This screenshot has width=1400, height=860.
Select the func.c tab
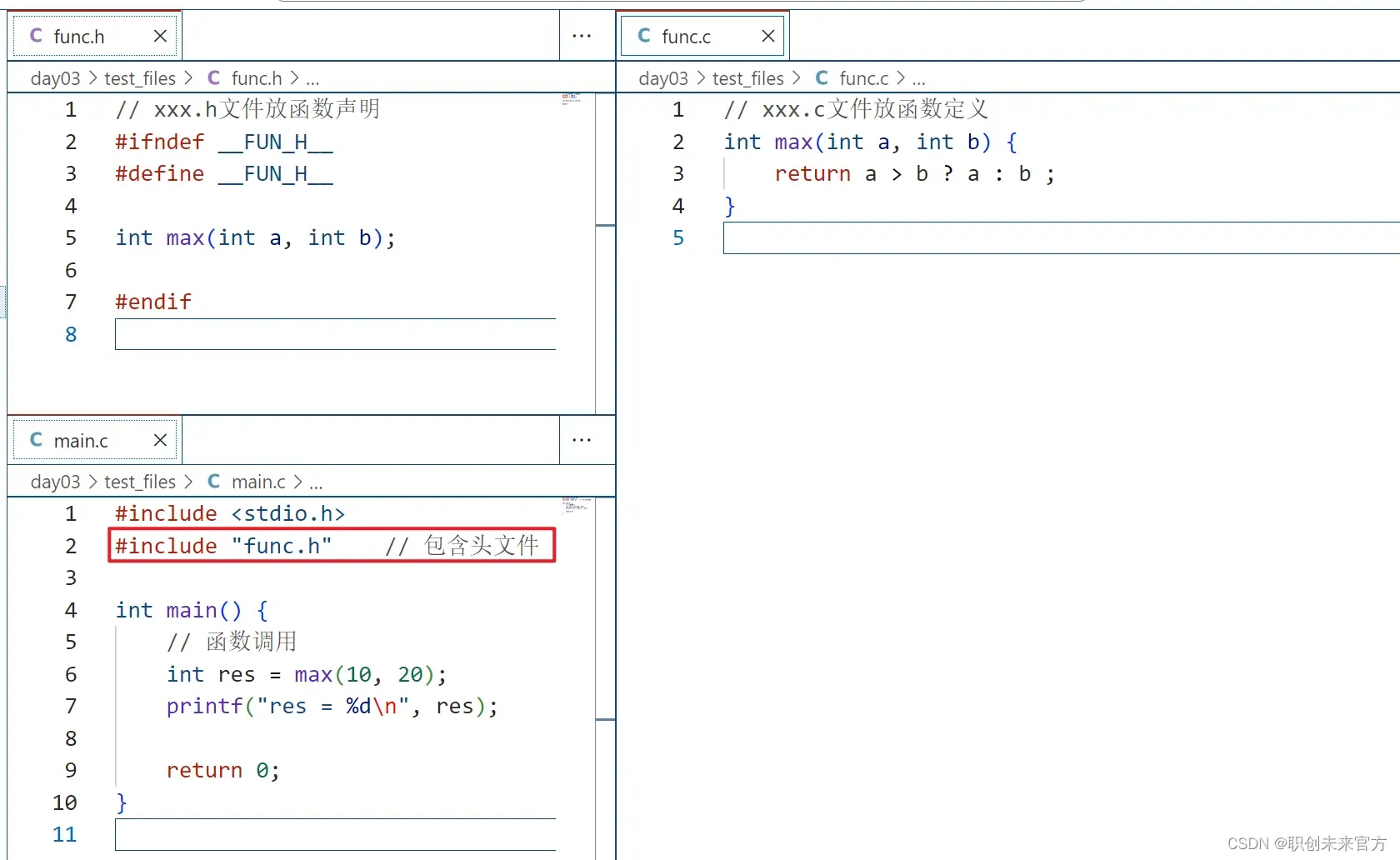702,36
